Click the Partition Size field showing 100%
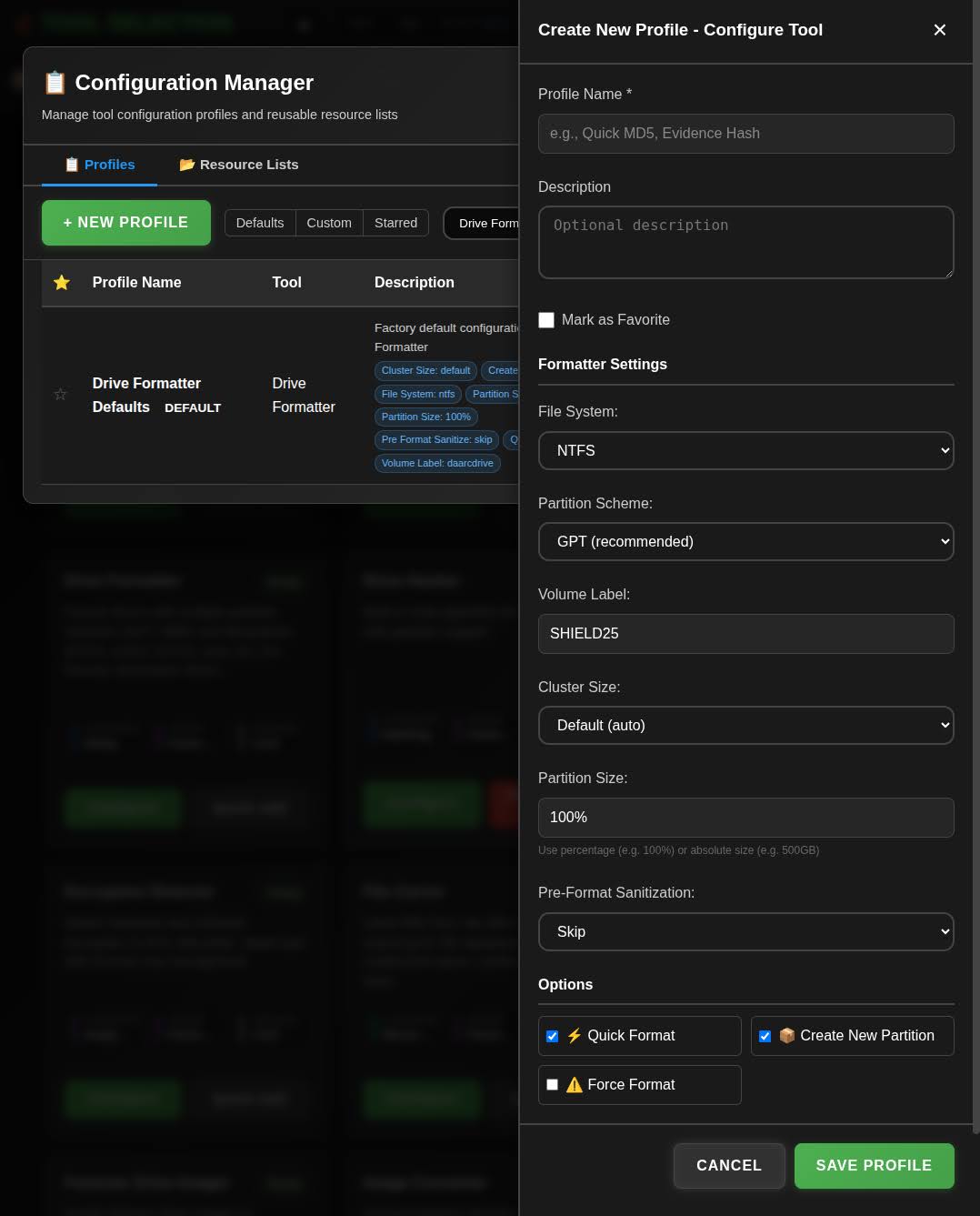This screenshot has width=980, height=1216. click(746, 818)
